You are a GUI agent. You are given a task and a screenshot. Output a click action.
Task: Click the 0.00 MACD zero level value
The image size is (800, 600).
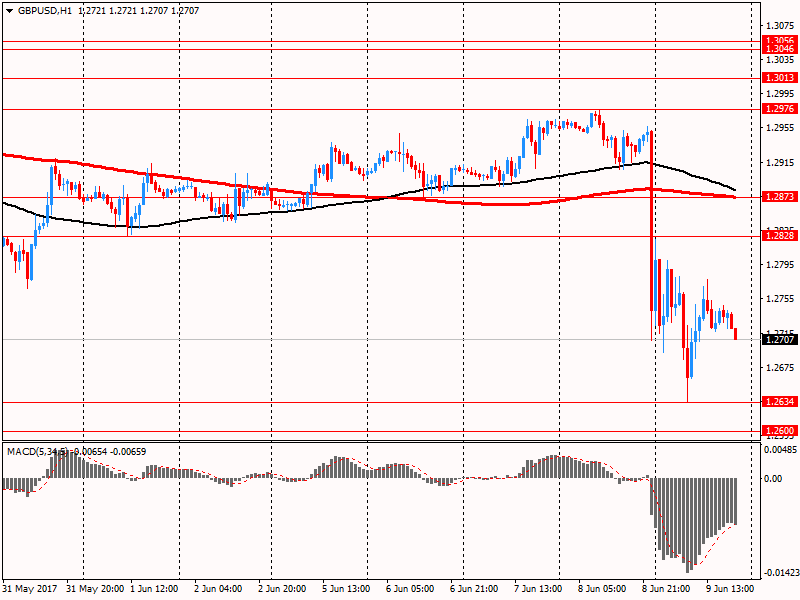773,479
